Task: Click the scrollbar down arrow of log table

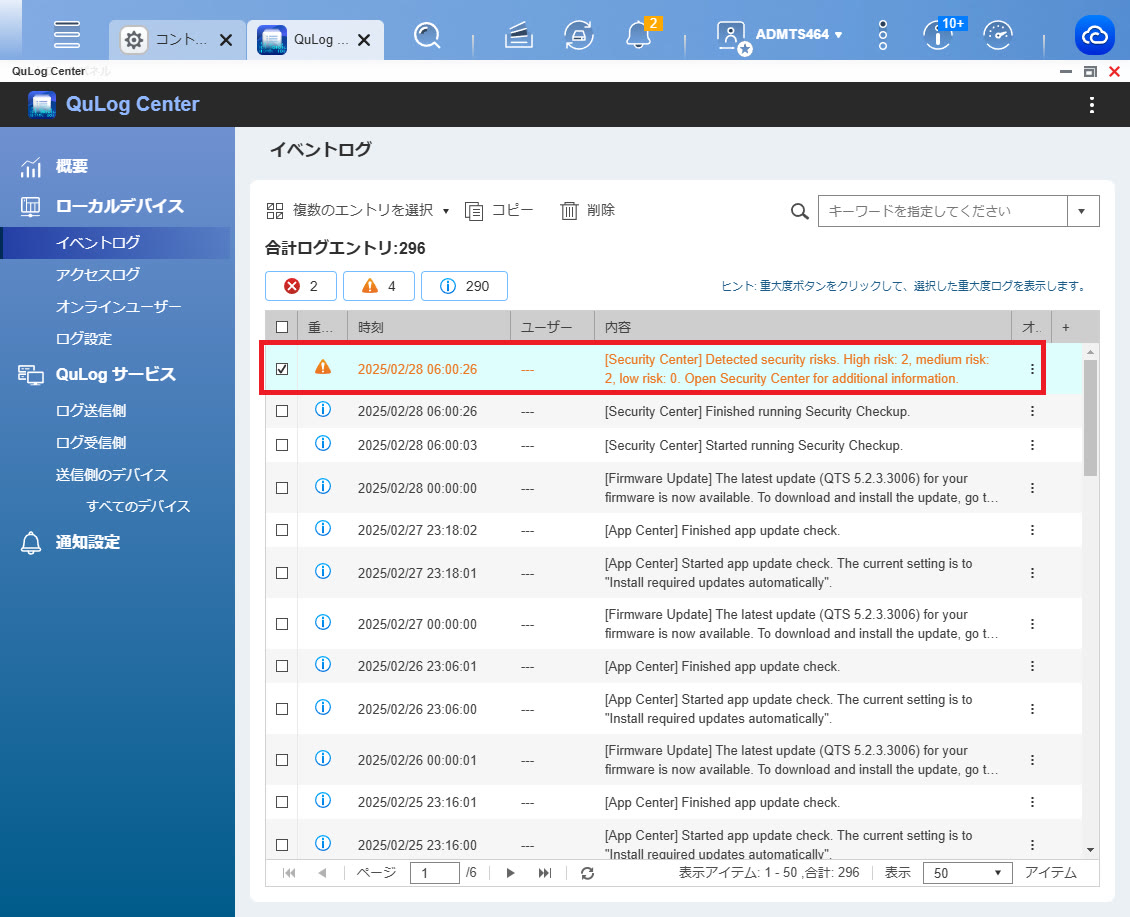Action: point(1090,850)
